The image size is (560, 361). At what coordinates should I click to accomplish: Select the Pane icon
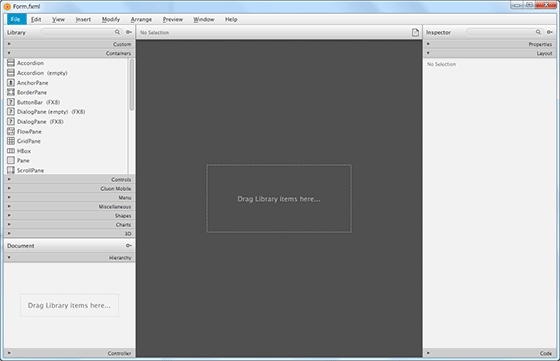coord(11,160)
